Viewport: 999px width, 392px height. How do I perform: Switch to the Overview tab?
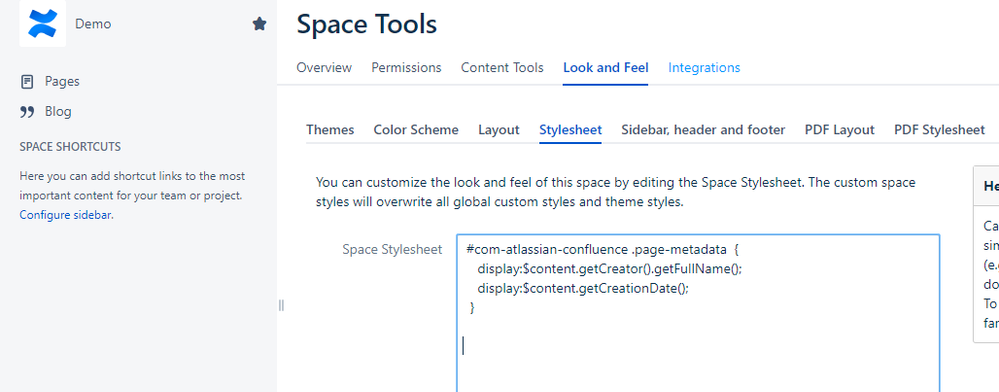(324, 68)
